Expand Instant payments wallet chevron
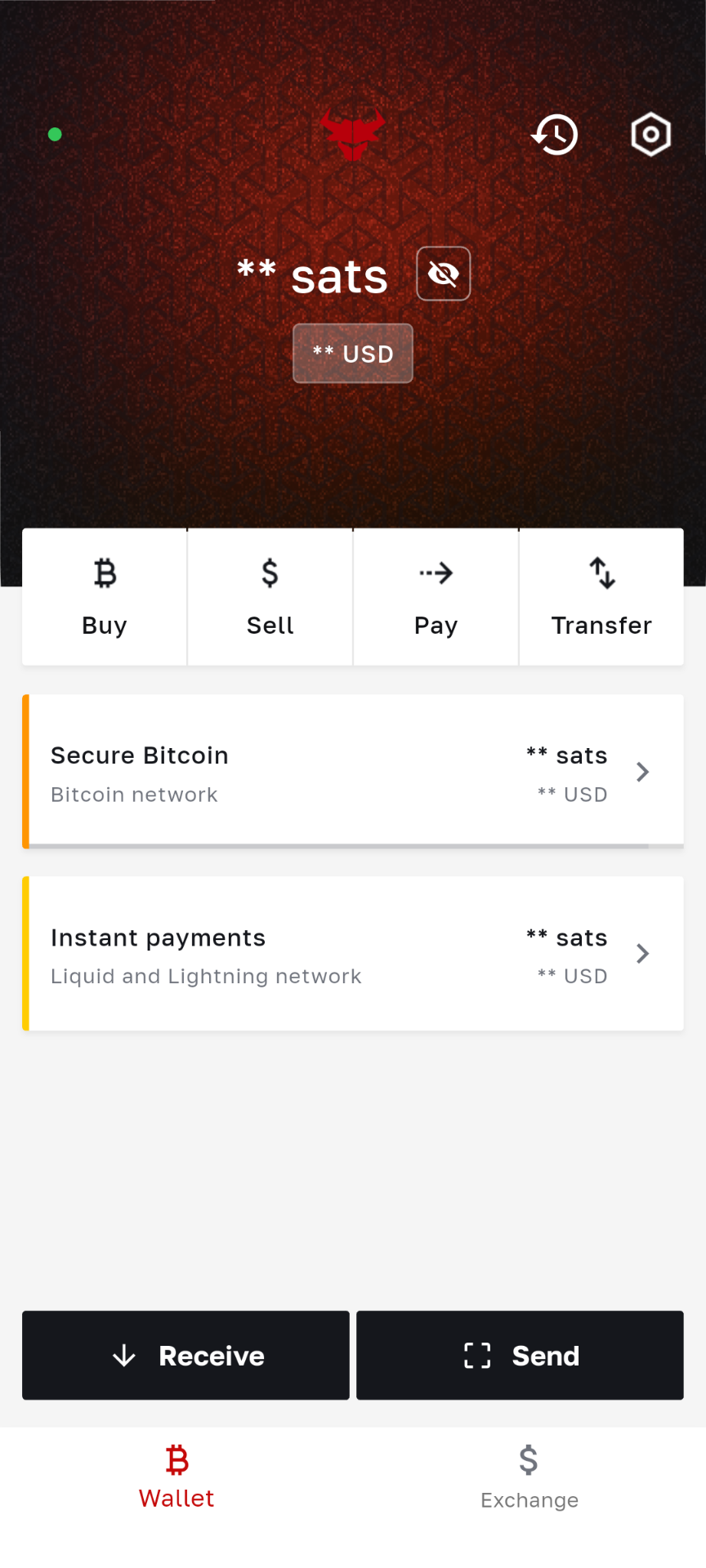The image size is (706, 1568). [643, 953]
